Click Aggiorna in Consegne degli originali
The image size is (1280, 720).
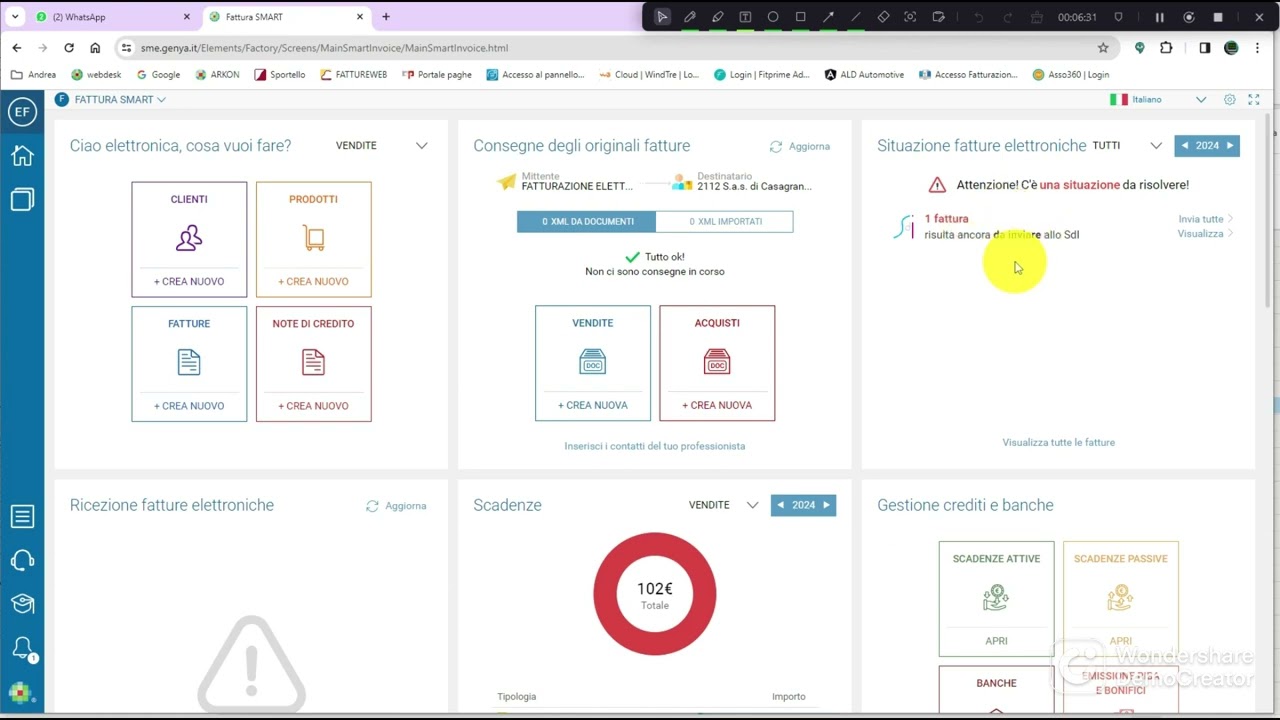[800, 146]
